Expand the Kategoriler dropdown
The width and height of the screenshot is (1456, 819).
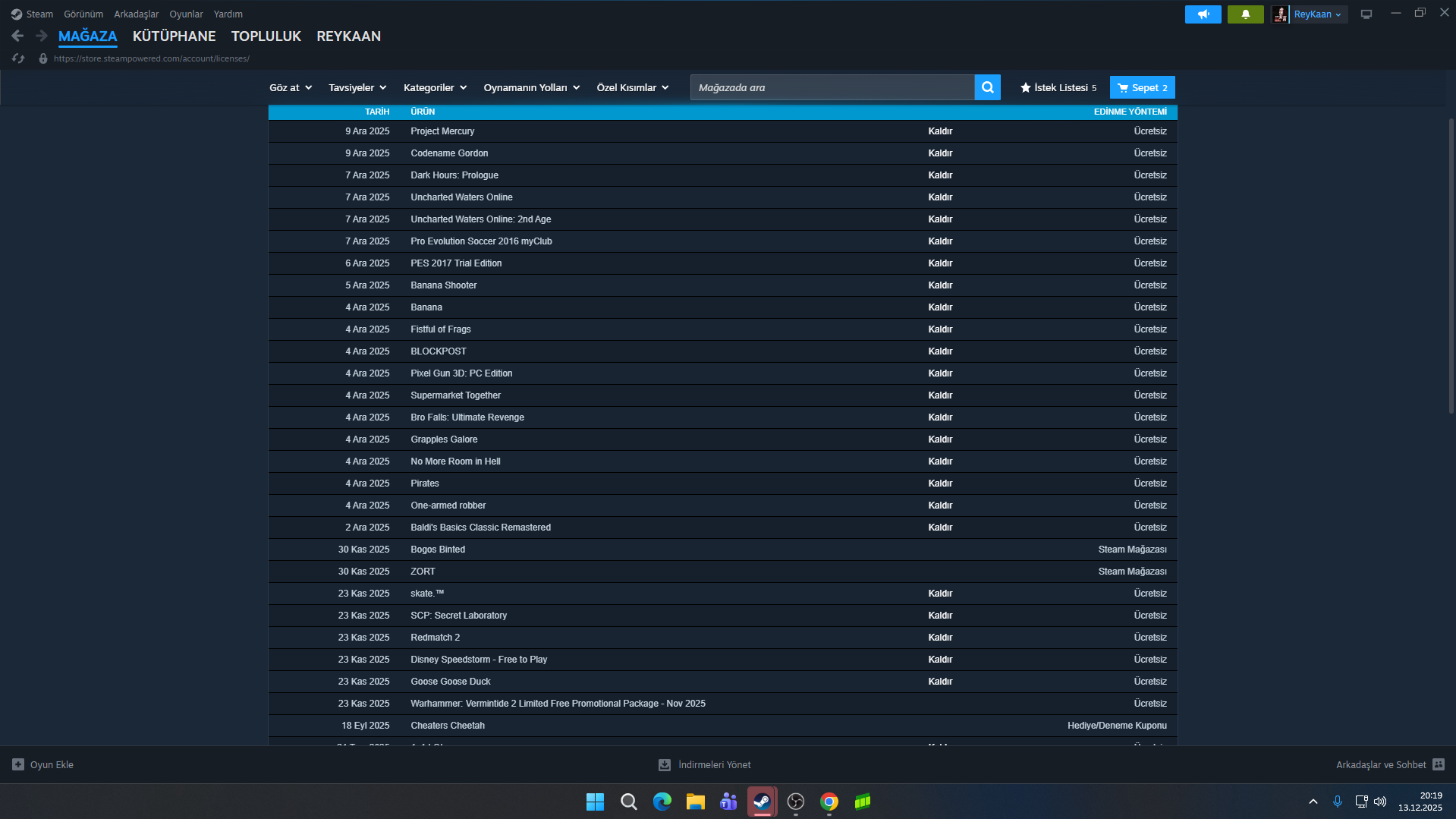click(x=435, y=87)
